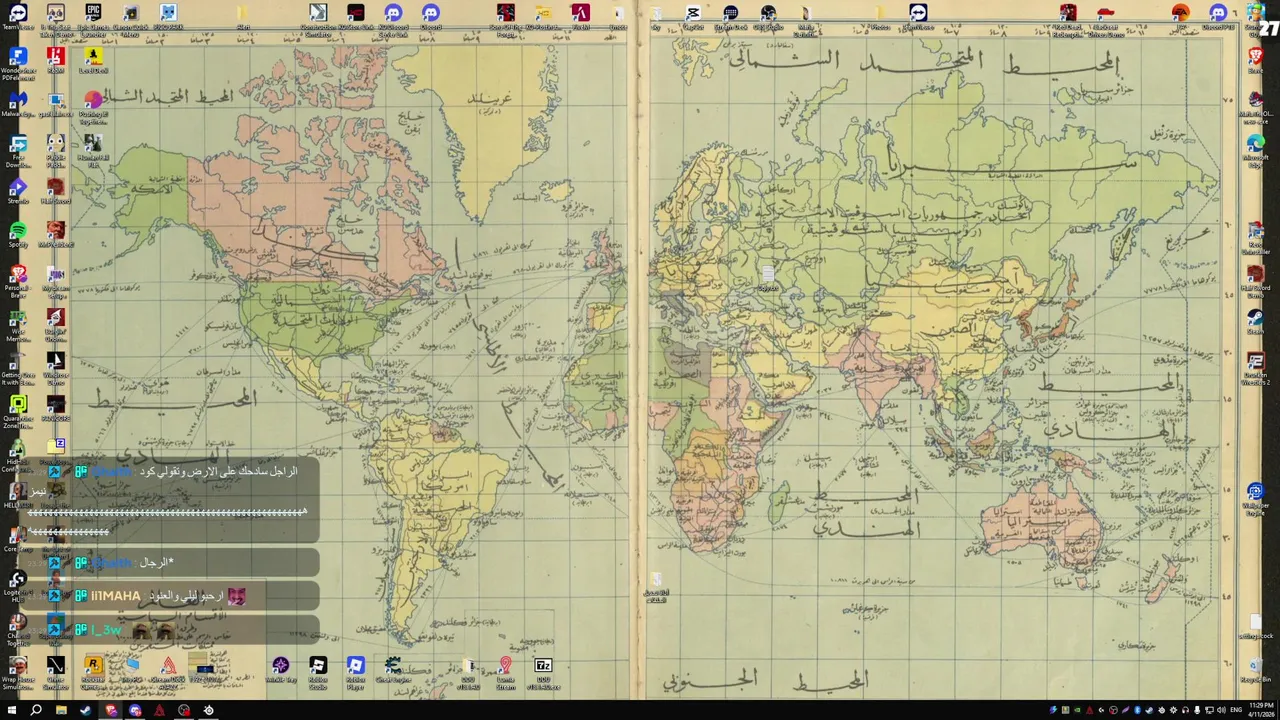Open the Roblox Studio desktop shortcut
This screenshot has width=1280, height=720.
coord(318,670)
